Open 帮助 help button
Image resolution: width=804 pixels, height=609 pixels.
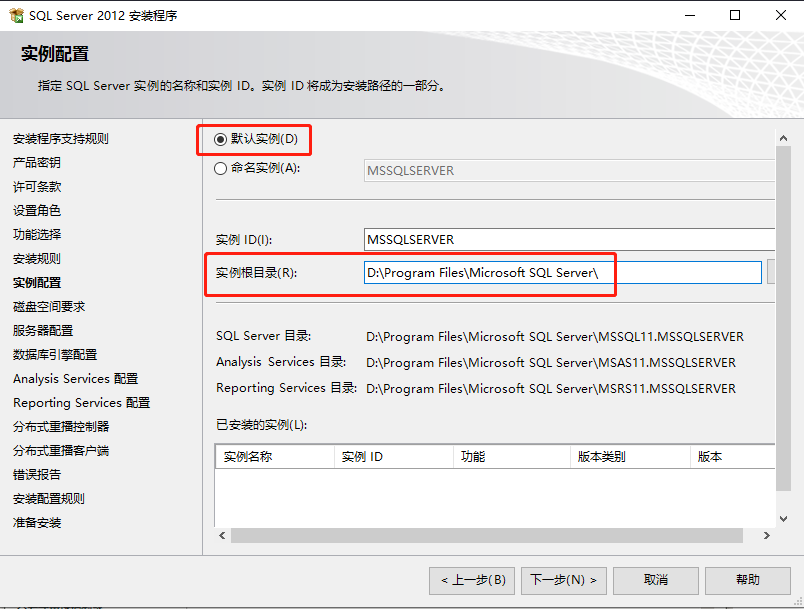pos(748,580)
